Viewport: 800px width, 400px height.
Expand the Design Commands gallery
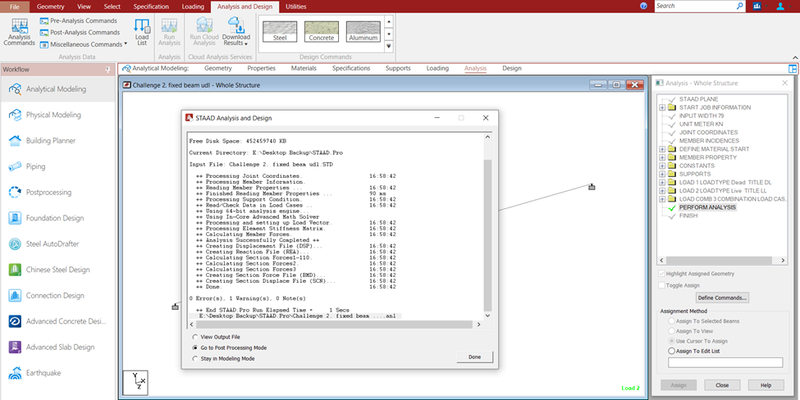pos(389,46)
